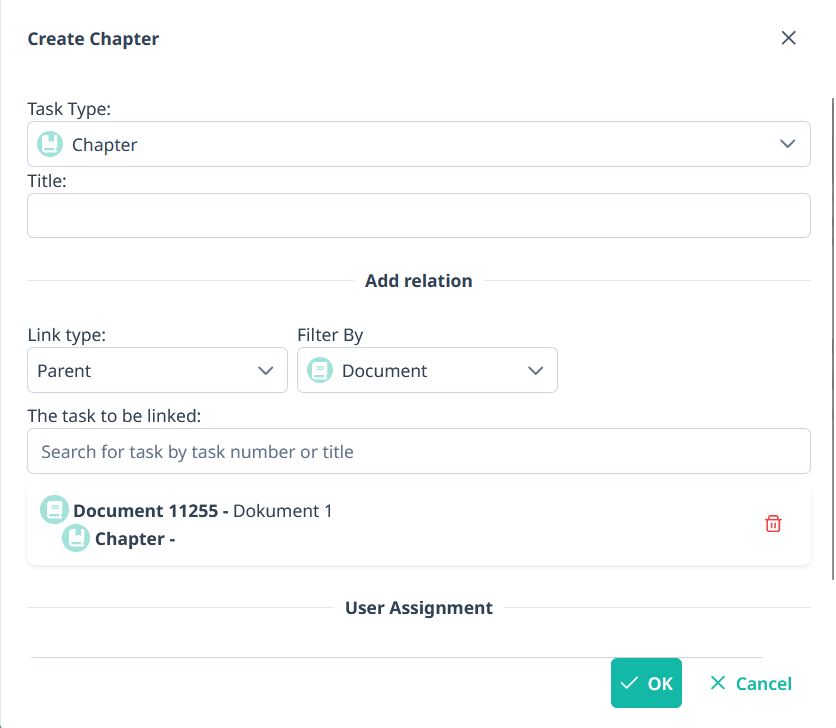
Task: Confirm with the OK button
Action: pos(646,684)
